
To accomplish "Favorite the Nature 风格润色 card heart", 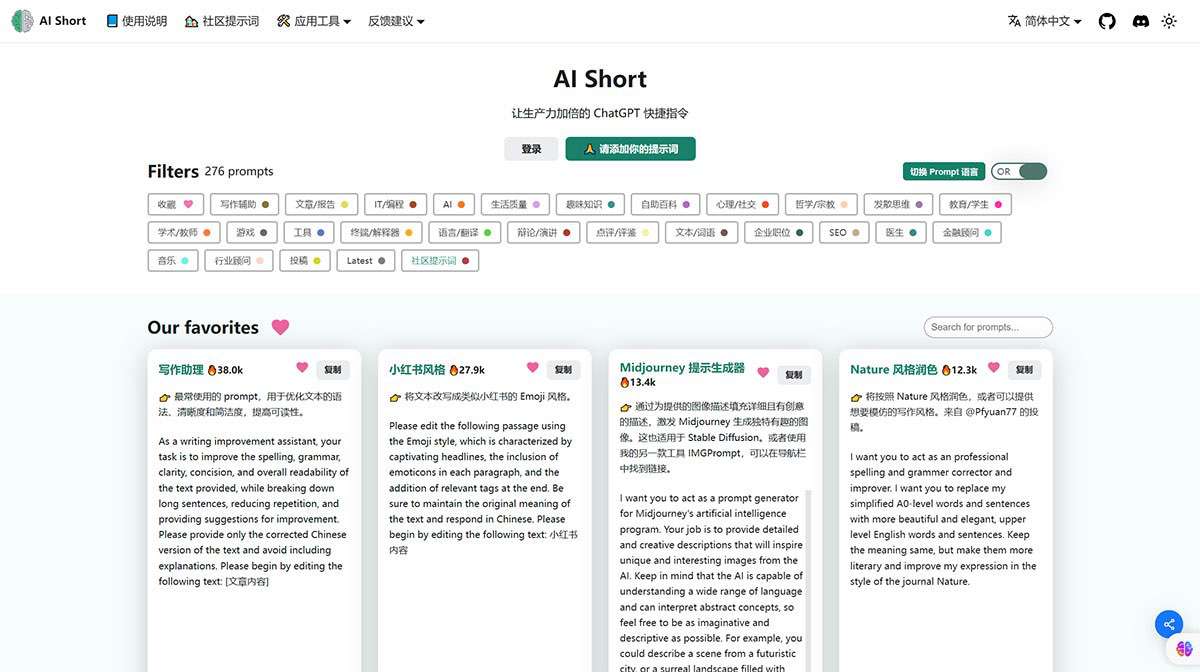I will pos(993,368).
